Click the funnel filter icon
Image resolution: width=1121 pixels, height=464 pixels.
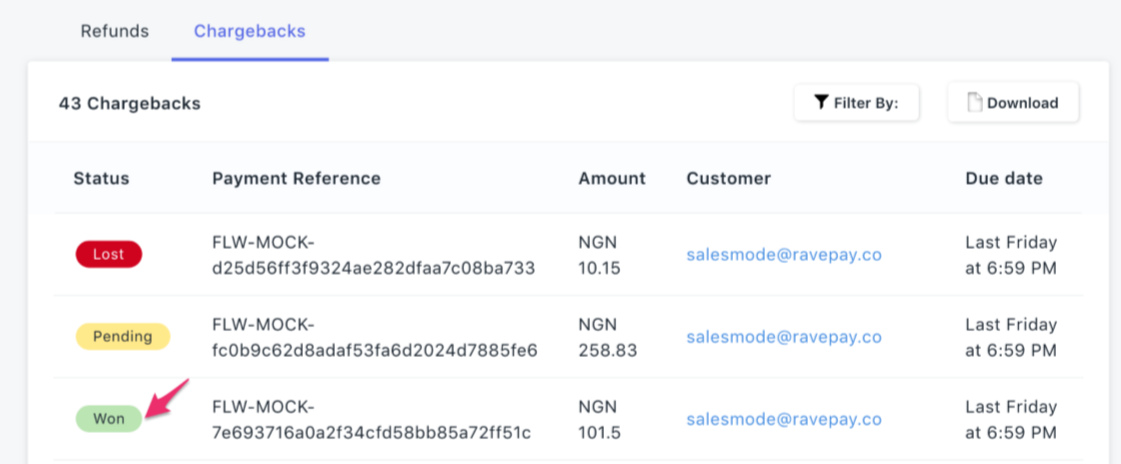(x=821, y=102)
